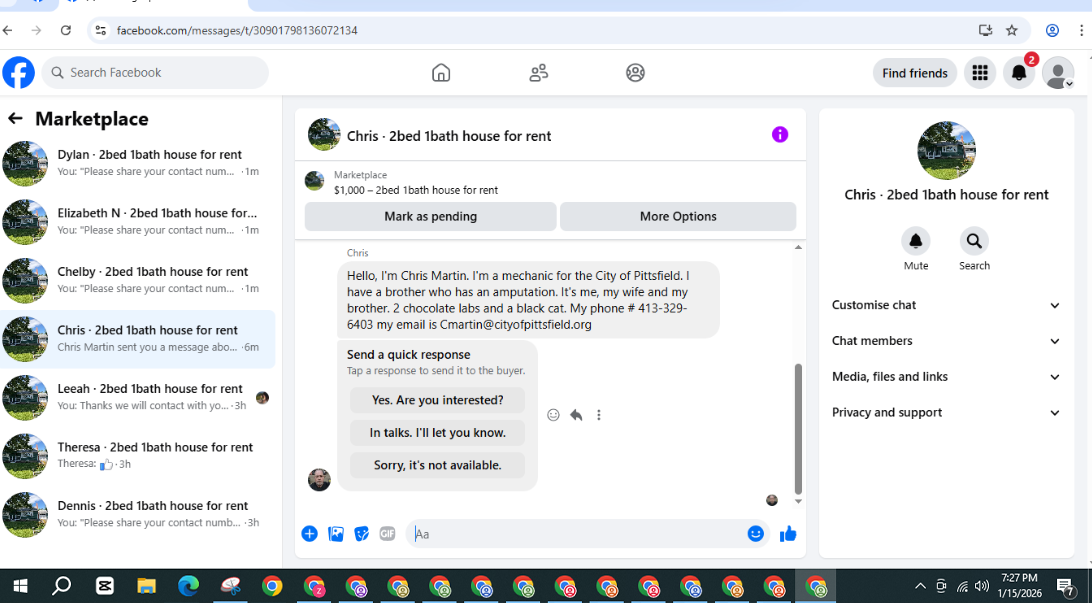The image size is (1092, 603).
Task: Expand the Chat members section
Action: tap(946, 340)
